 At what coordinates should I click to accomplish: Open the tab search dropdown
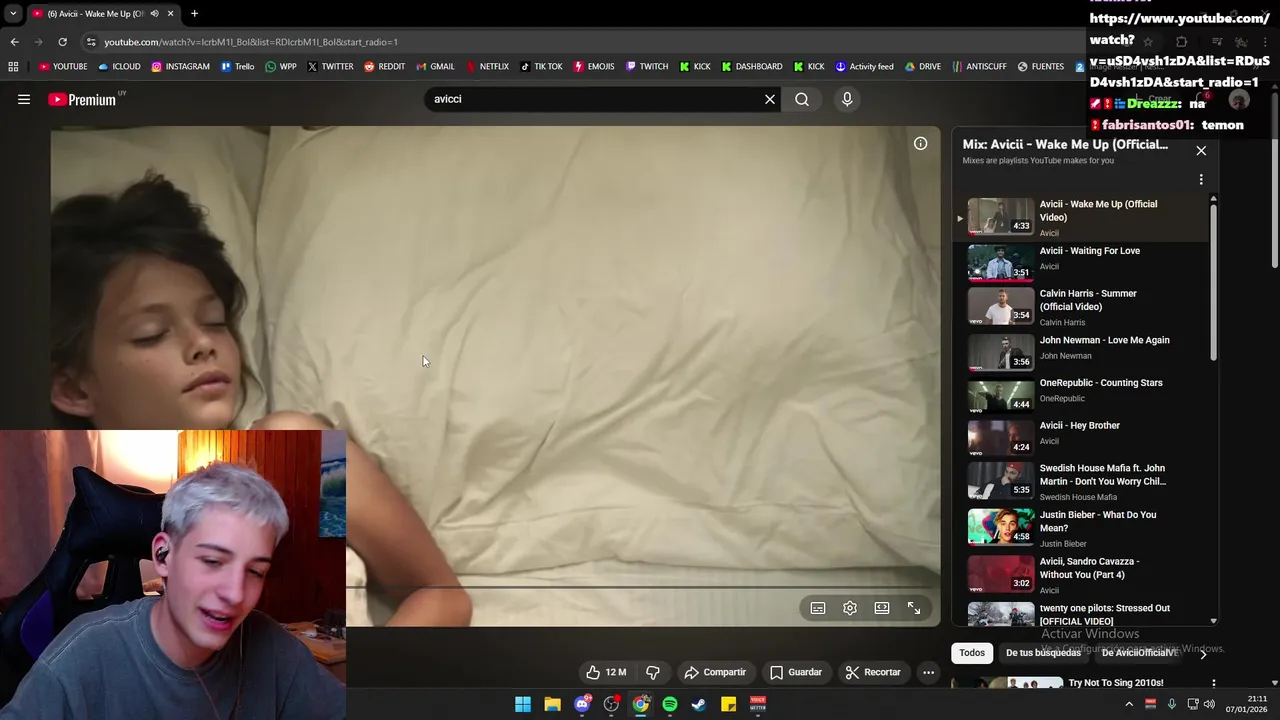13,14
